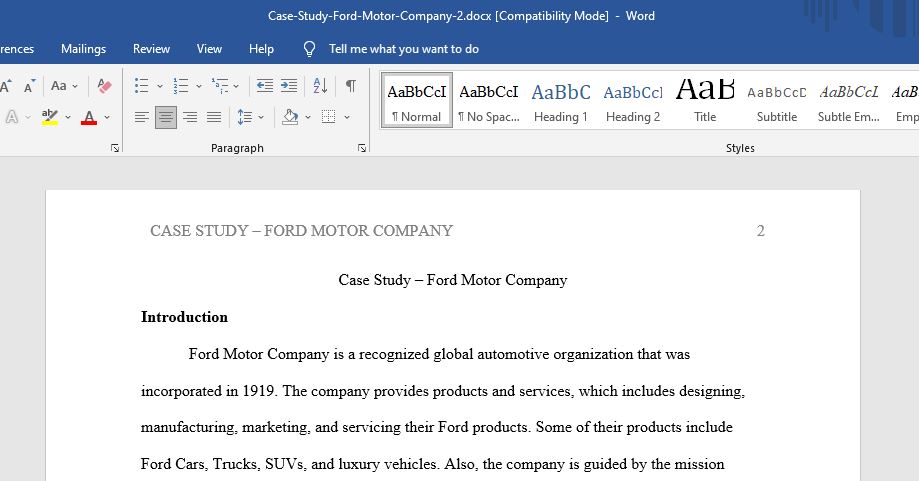Open the Help tab
This screenshot has width=919, height=481.
pos(261,49)
